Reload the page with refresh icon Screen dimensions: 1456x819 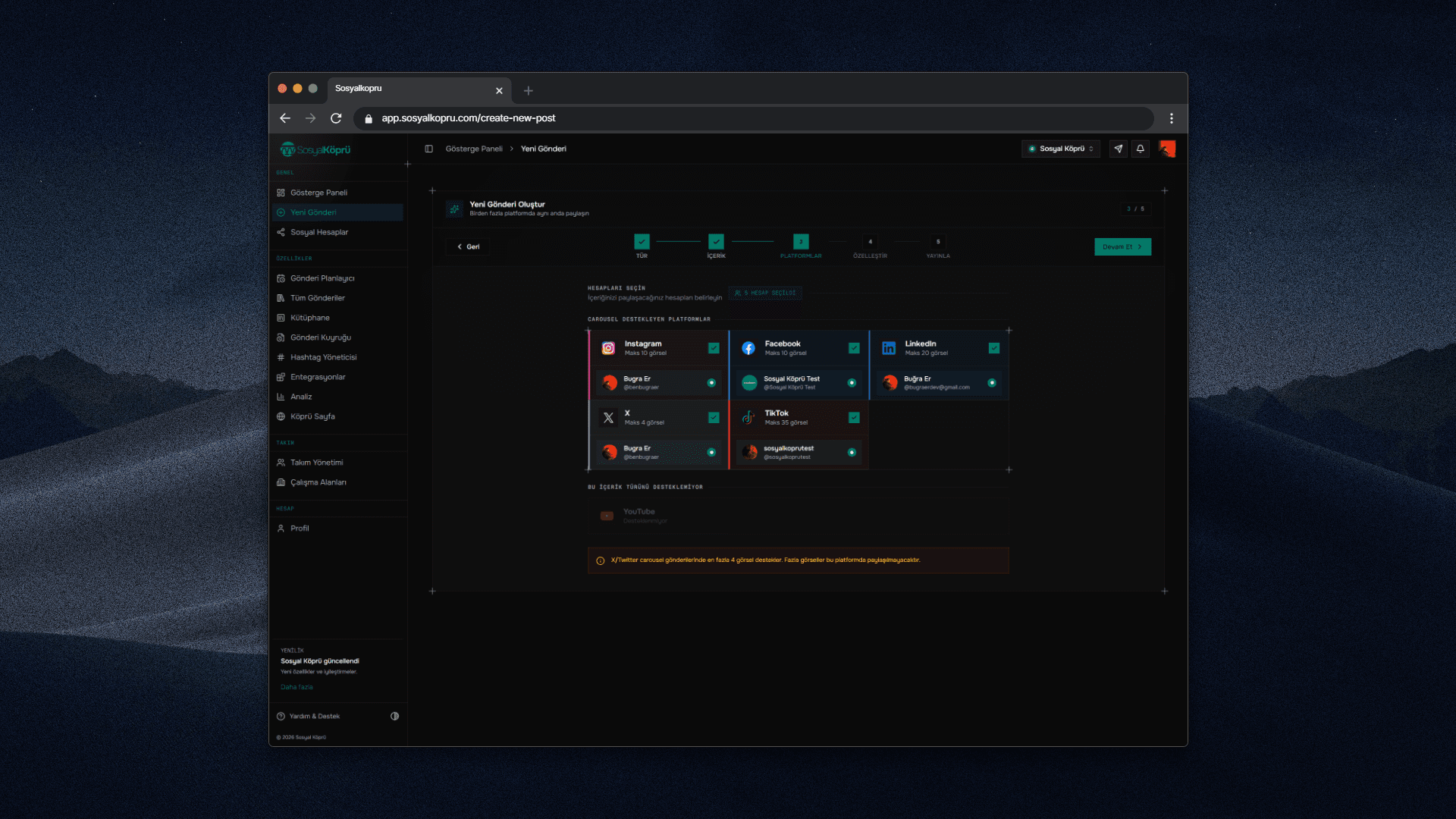pyautogui.click(x=336, y=118)
